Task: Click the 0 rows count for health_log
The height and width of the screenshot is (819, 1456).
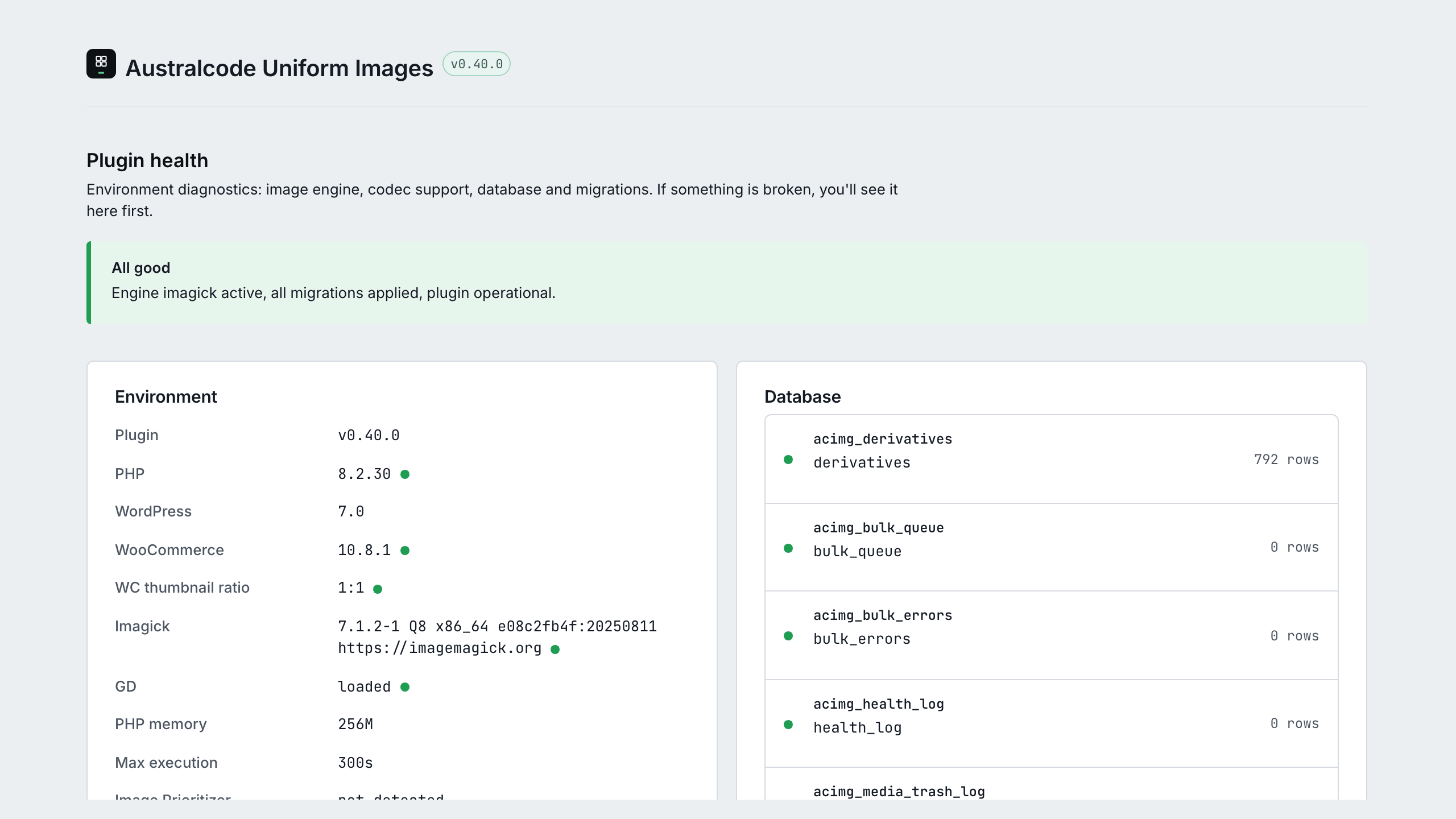Action: [x=1294, y=723]
